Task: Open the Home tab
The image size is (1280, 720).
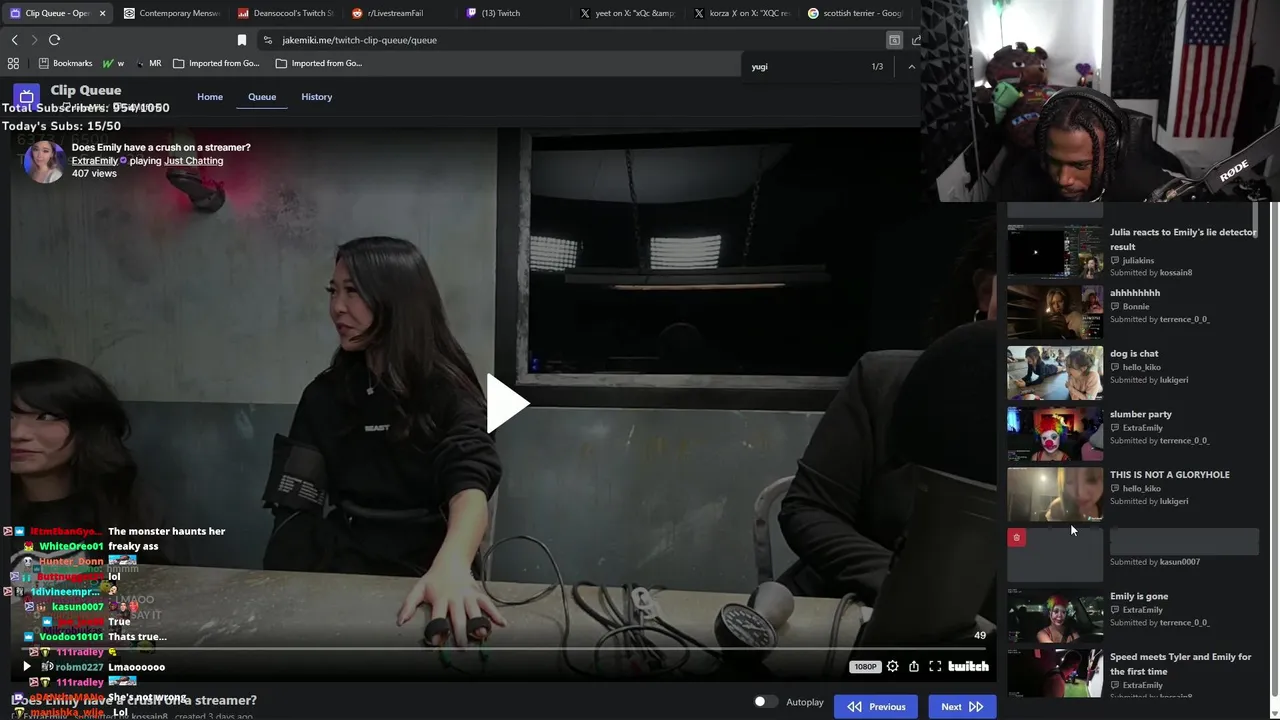Action: tap(210, 97)
